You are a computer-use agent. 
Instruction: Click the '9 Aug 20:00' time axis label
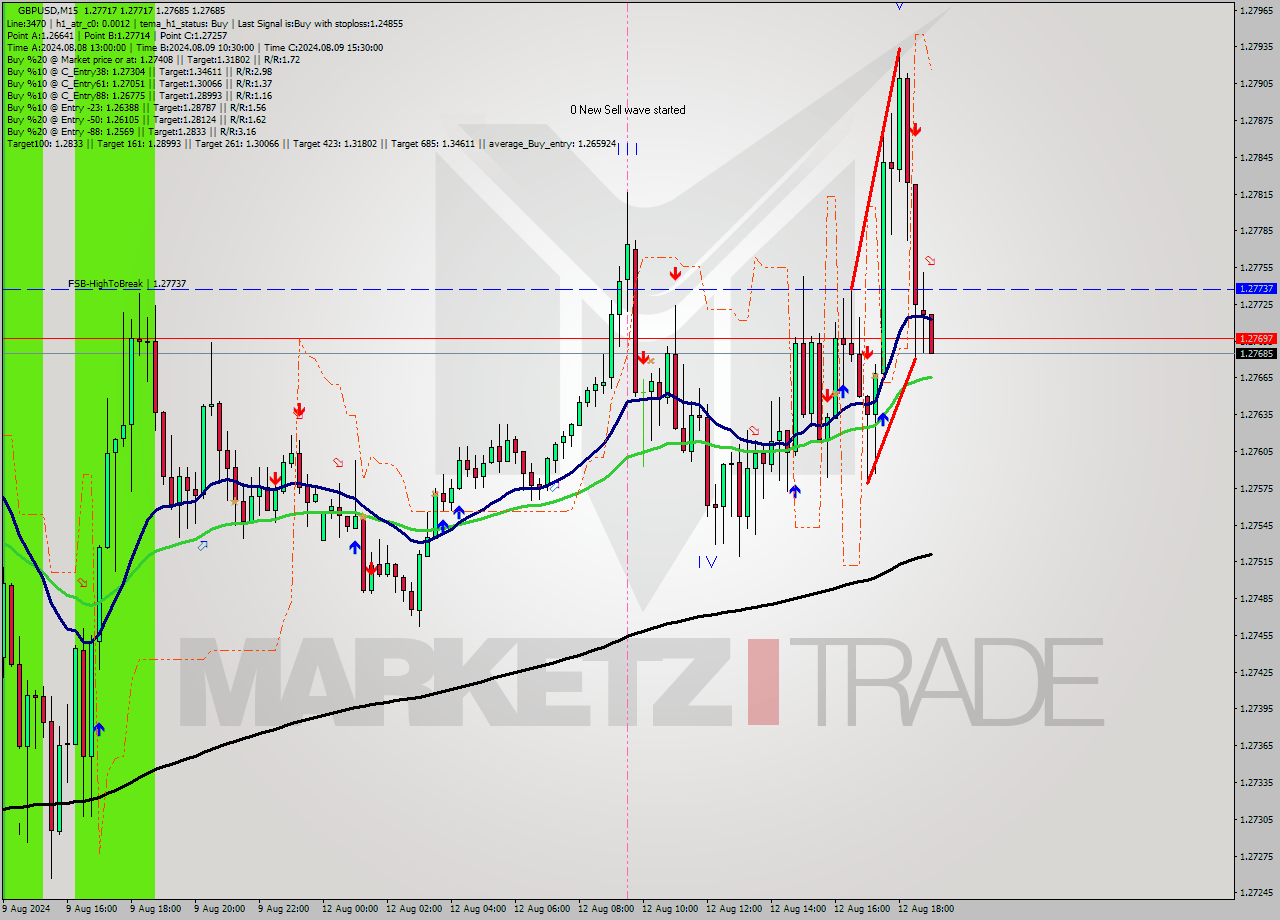click(x=219, y=909)
